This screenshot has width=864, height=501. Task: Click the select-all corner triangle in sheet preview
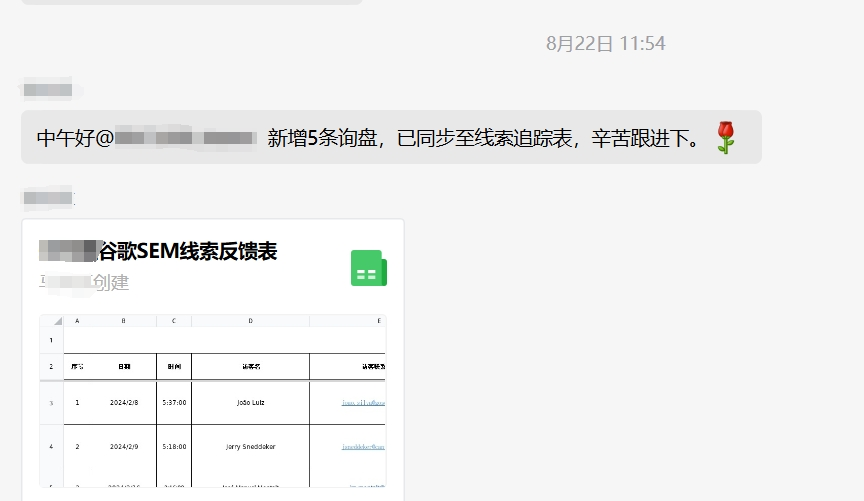(57, 321)
